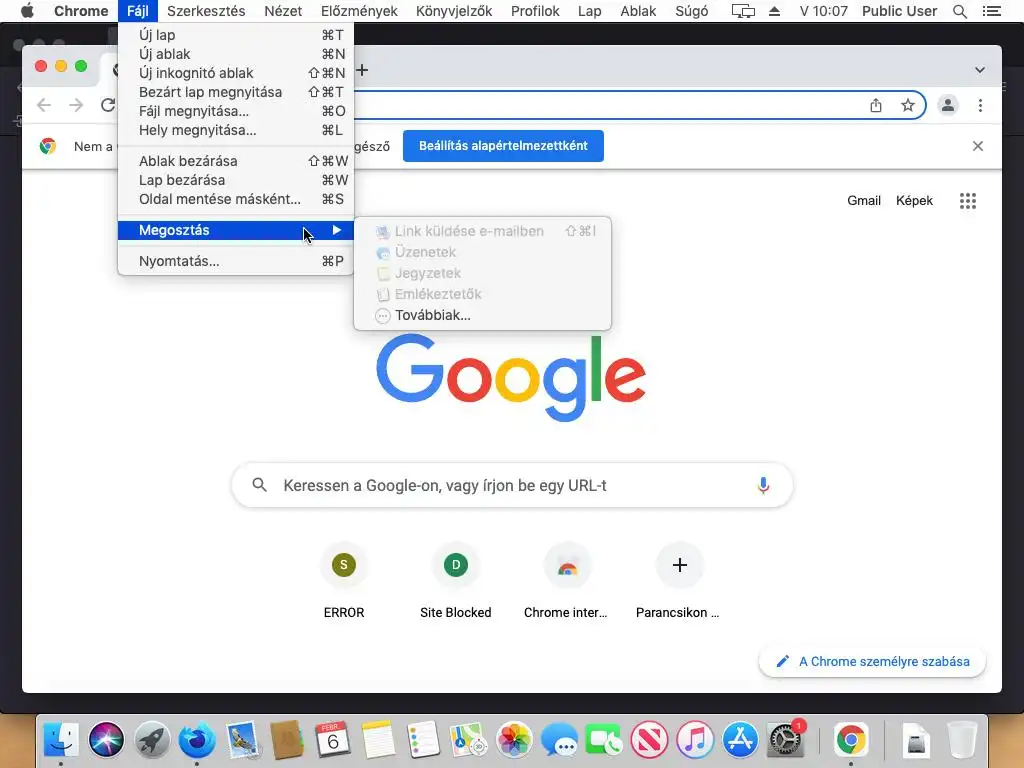1024x768 pixels.
Task: Choose Ablak bezárása item
Action: [x=236, y=161]
